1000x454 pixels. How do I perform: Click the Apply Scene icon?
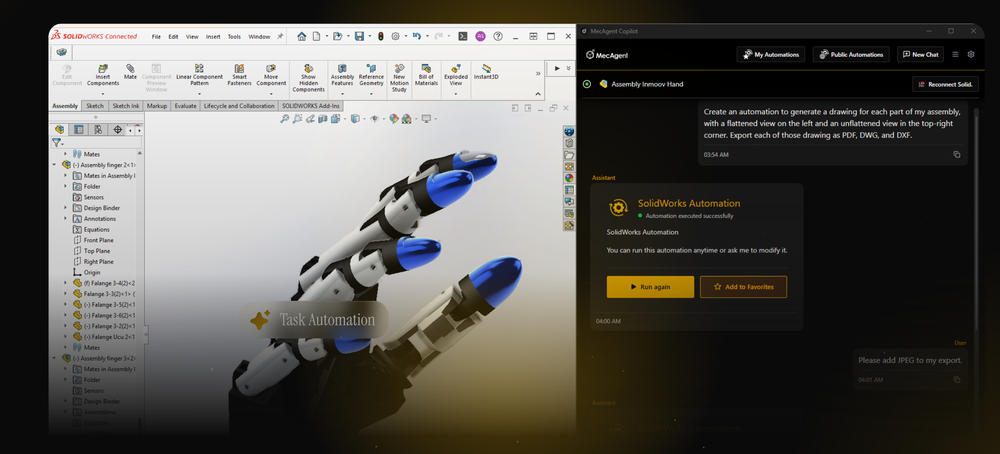[x=406, y=119]
